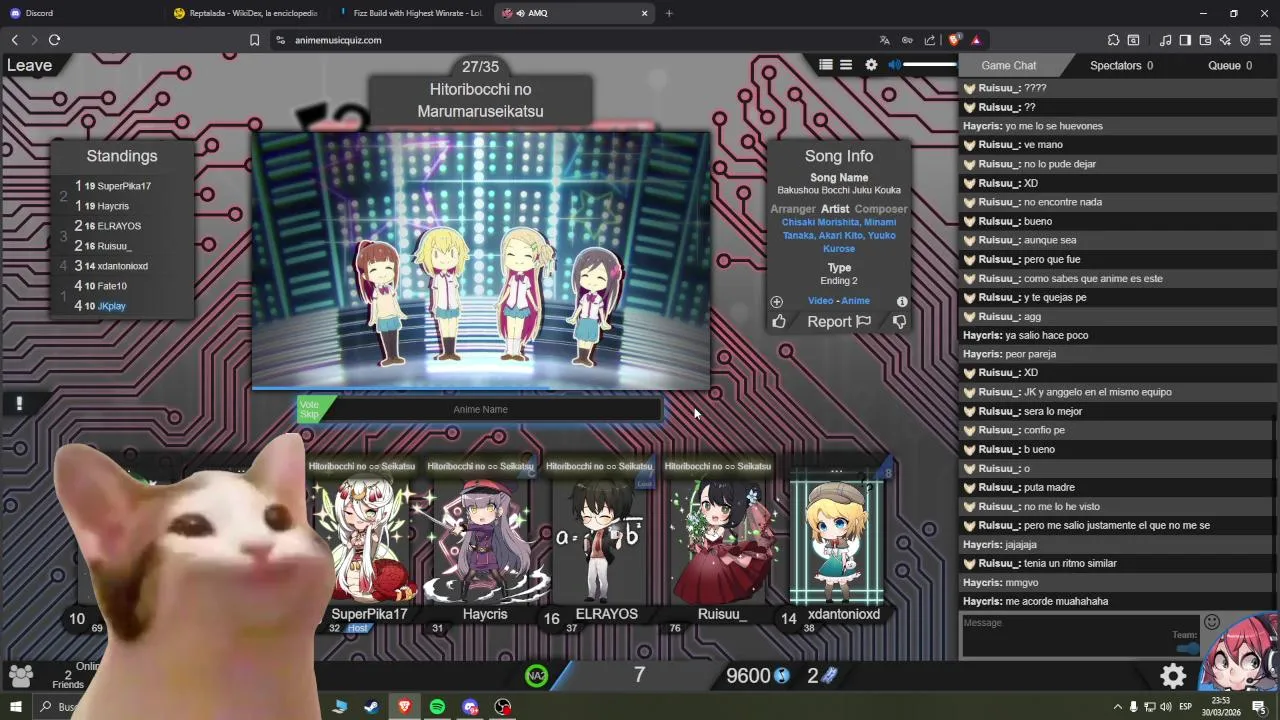Share this page icon
Screen dimensions: 1280x720
click(x=930, y=40)
